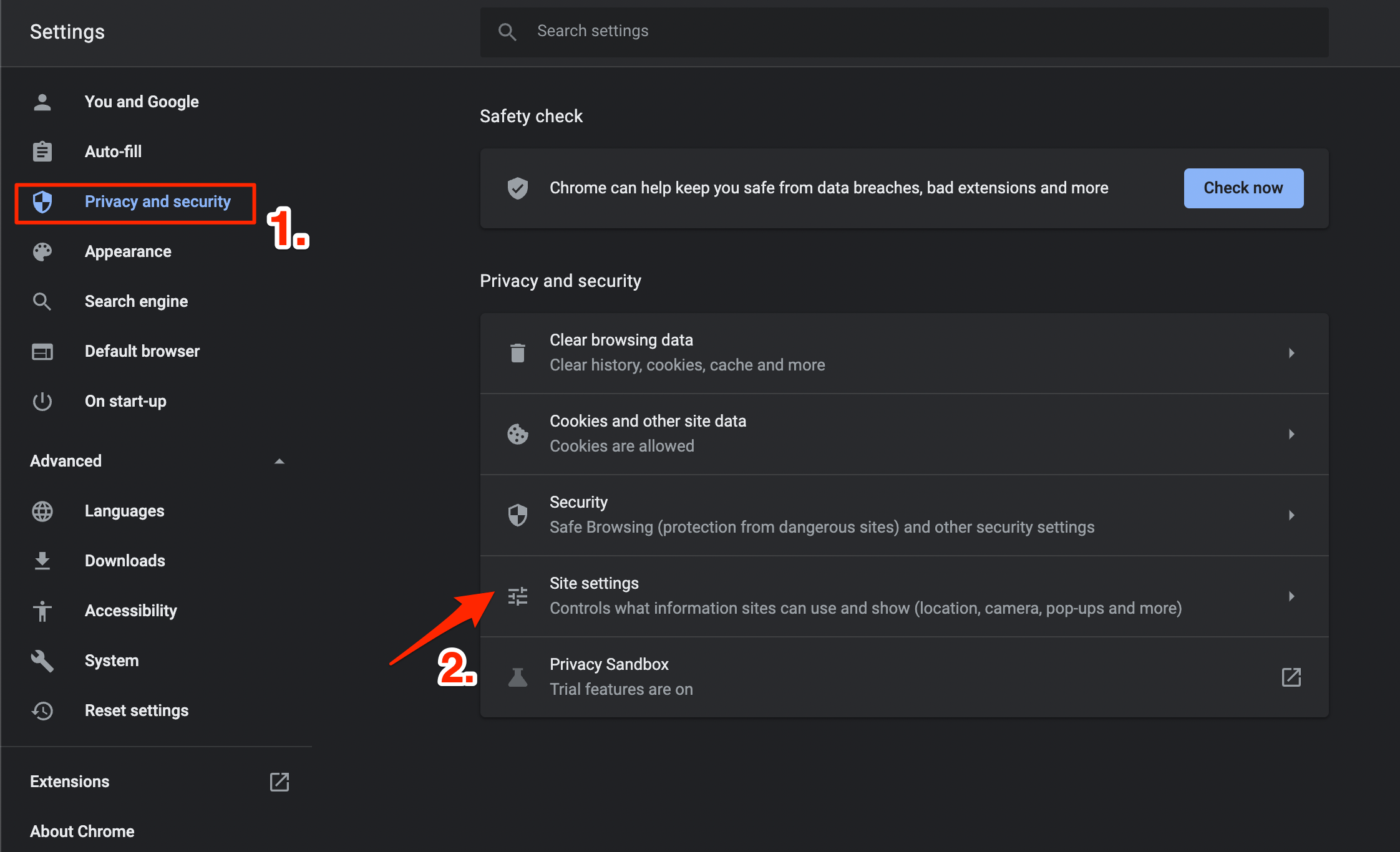Click the 'Chrome can help keep you safe' text
The image size is (1400, 852).
point(829,188)
